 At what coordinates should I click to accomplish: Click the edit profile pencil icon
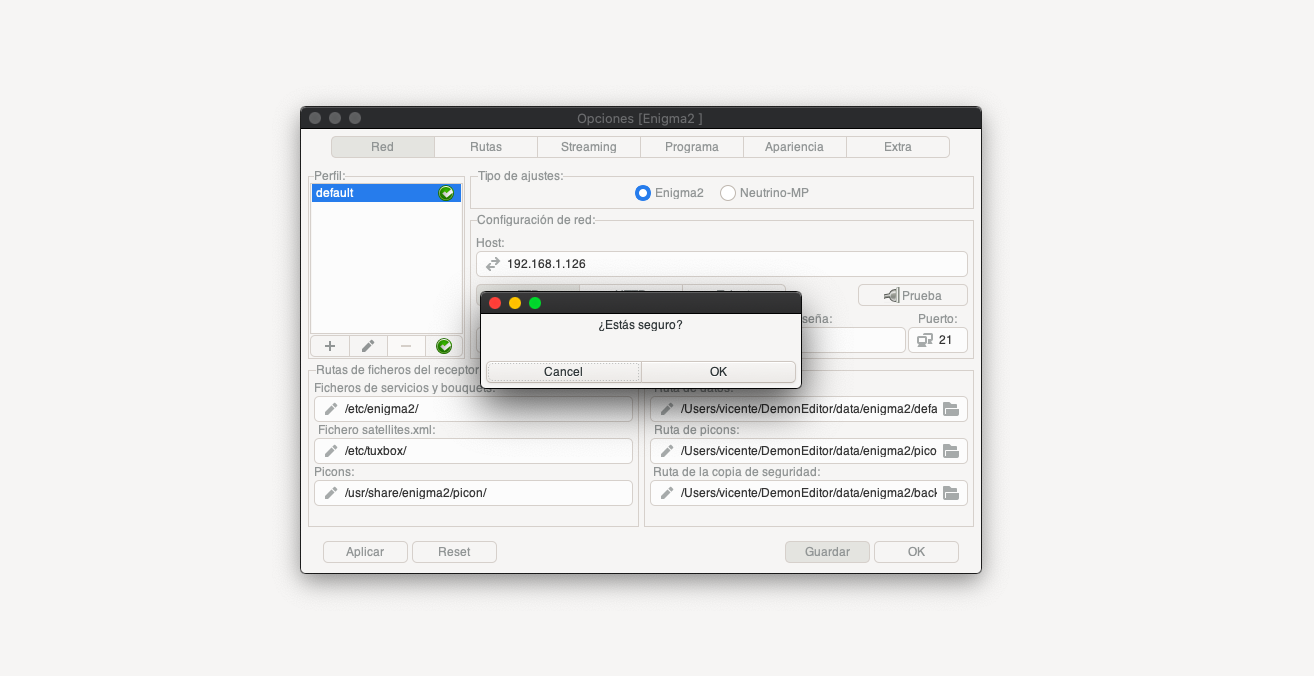pyautogui.click(x=368, y=346)
